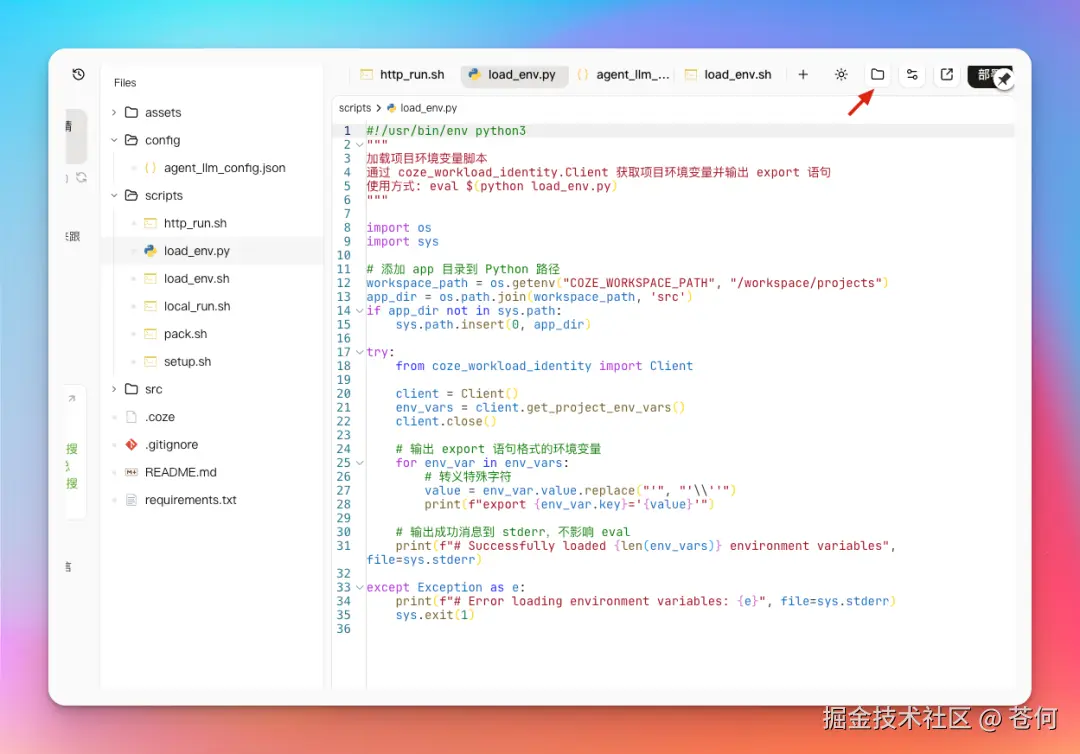Viewport: 1080px width, 754px height.
Task: Click the refresh icon in left sidebar
Action: point(81,177)
